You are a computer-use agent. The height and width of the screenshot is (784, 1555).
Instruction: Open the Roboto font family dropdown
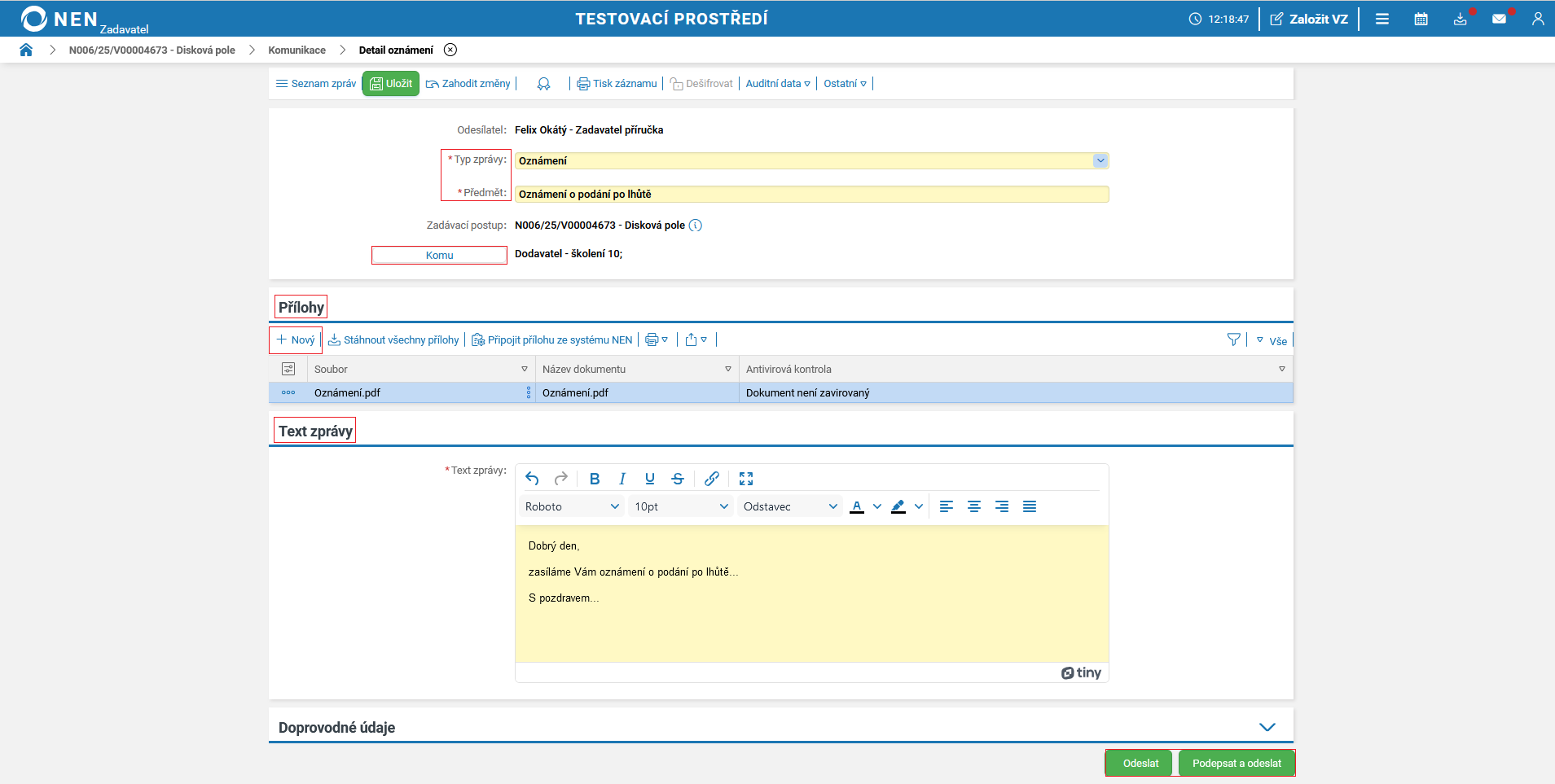coord(571,506)
